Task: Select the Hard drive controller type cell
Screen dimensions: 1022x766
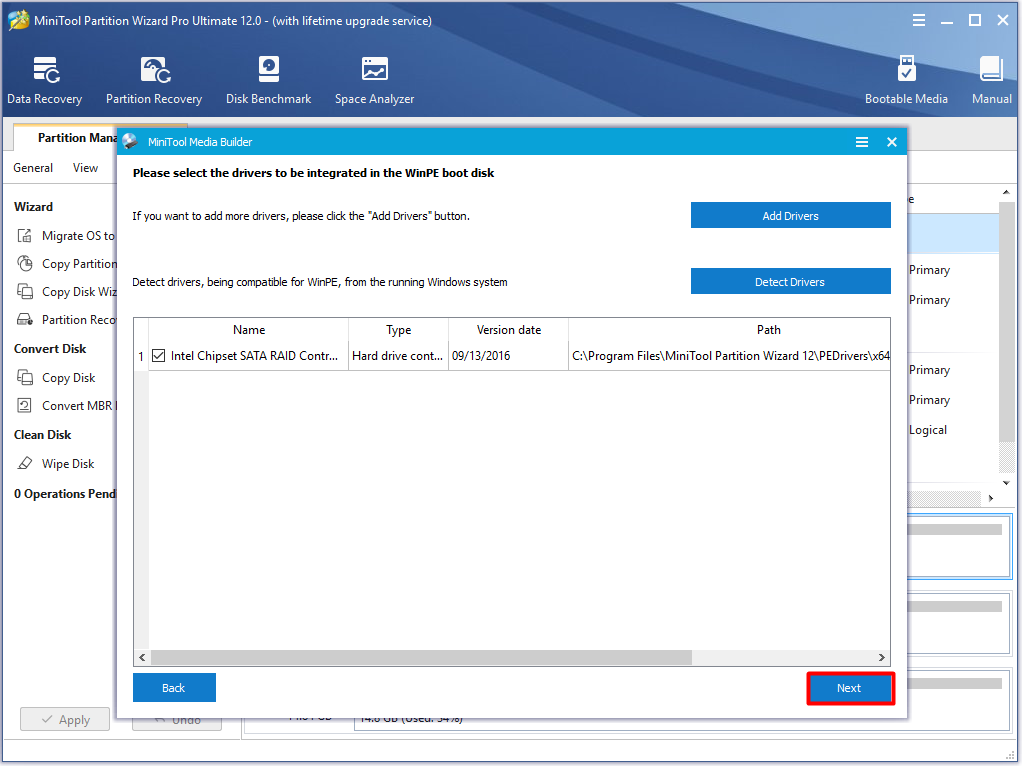Action: 398,356
